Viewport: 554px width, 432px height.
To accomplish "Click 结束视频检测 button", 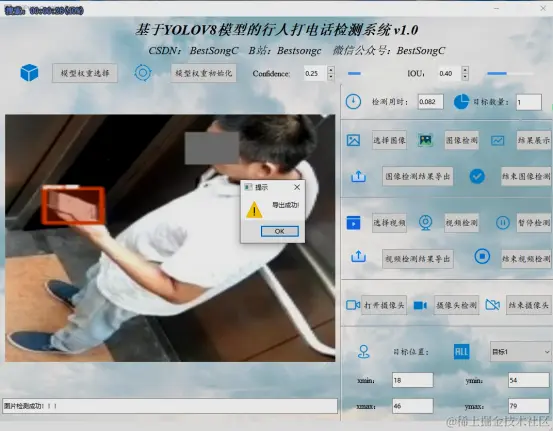I will [526, 259].
